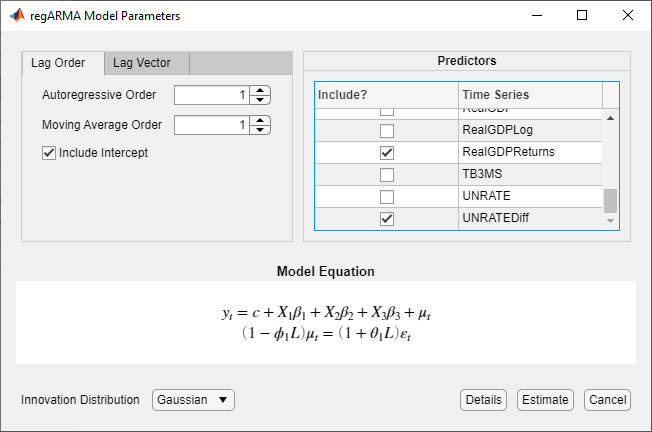Enable the UNRATE predictor checkbox
Viewport: 652px width, 432px height.
387,196
